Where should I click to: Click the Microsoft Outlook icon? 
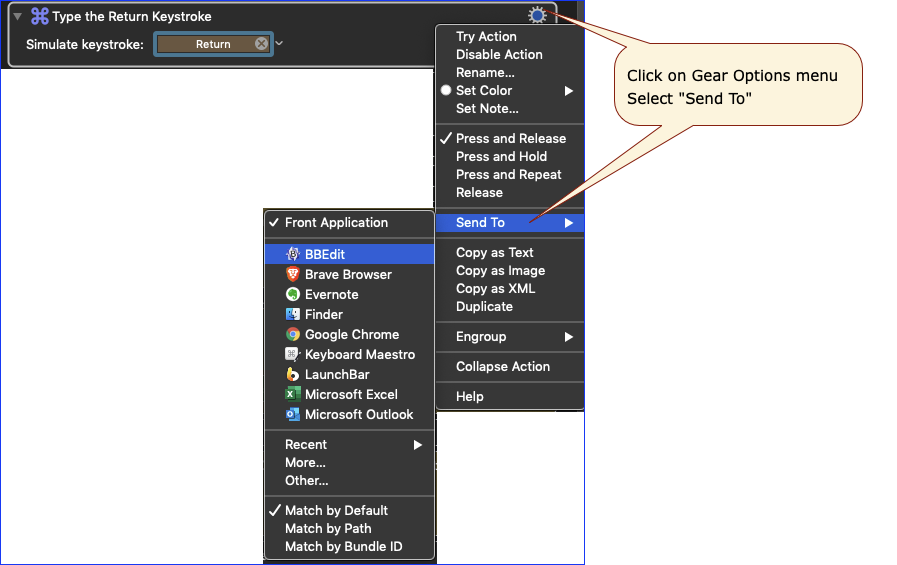(293, 414)
